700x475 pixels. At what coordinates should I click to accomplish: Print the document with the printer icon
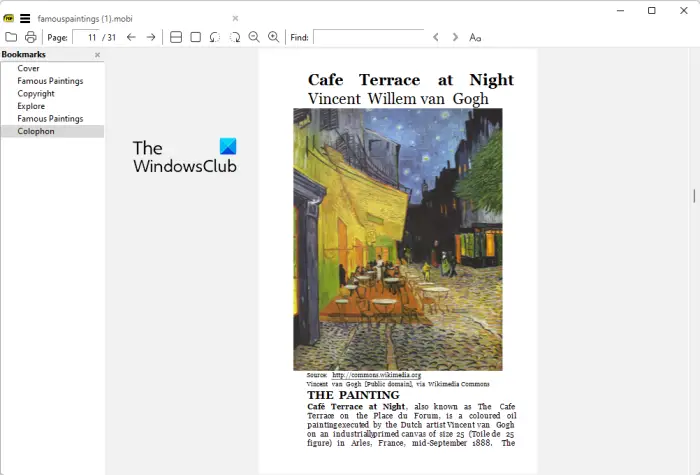[30, 37]
